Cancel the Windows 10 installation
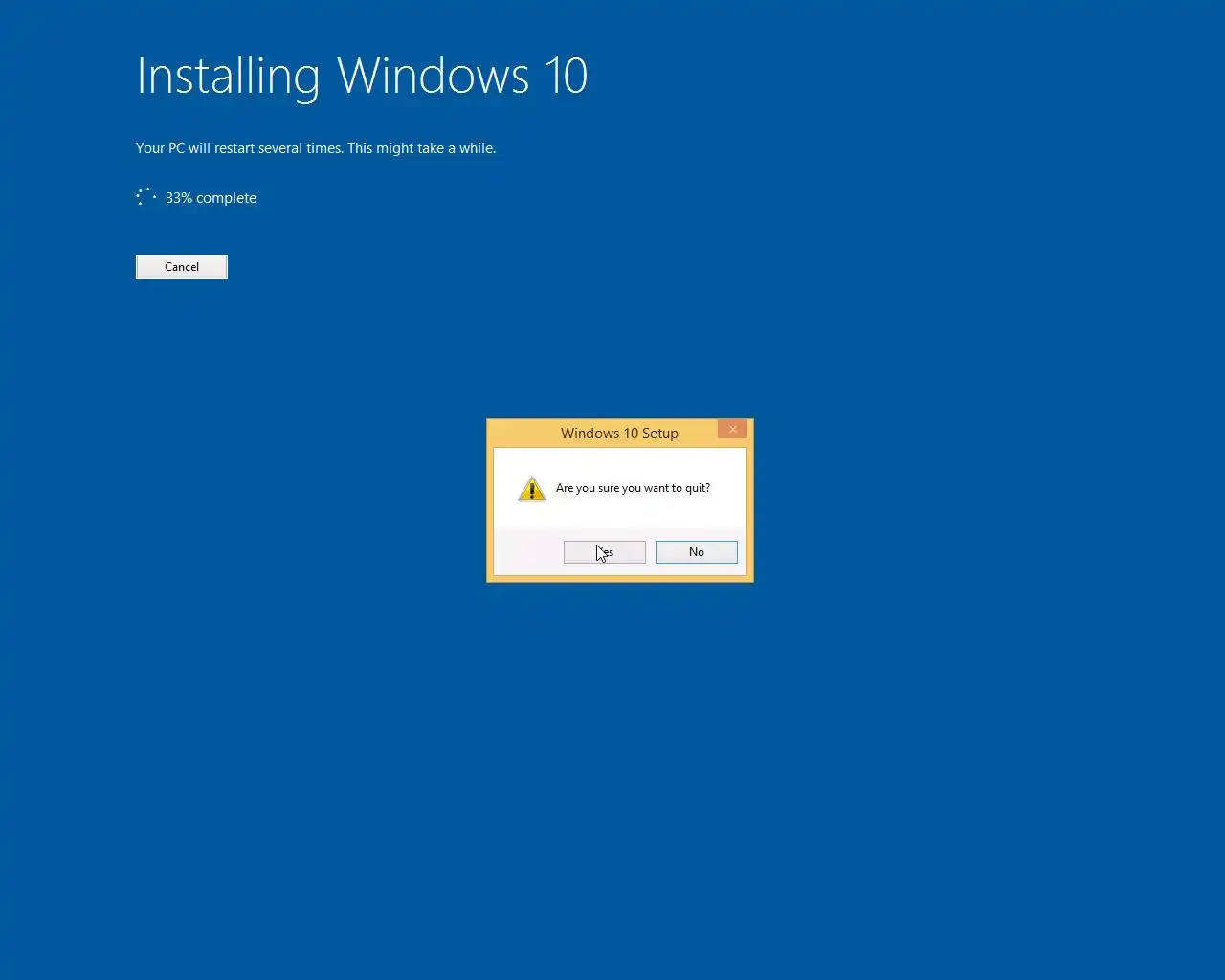The width and height of the screenshot is (1225, 980). point(182,267)
